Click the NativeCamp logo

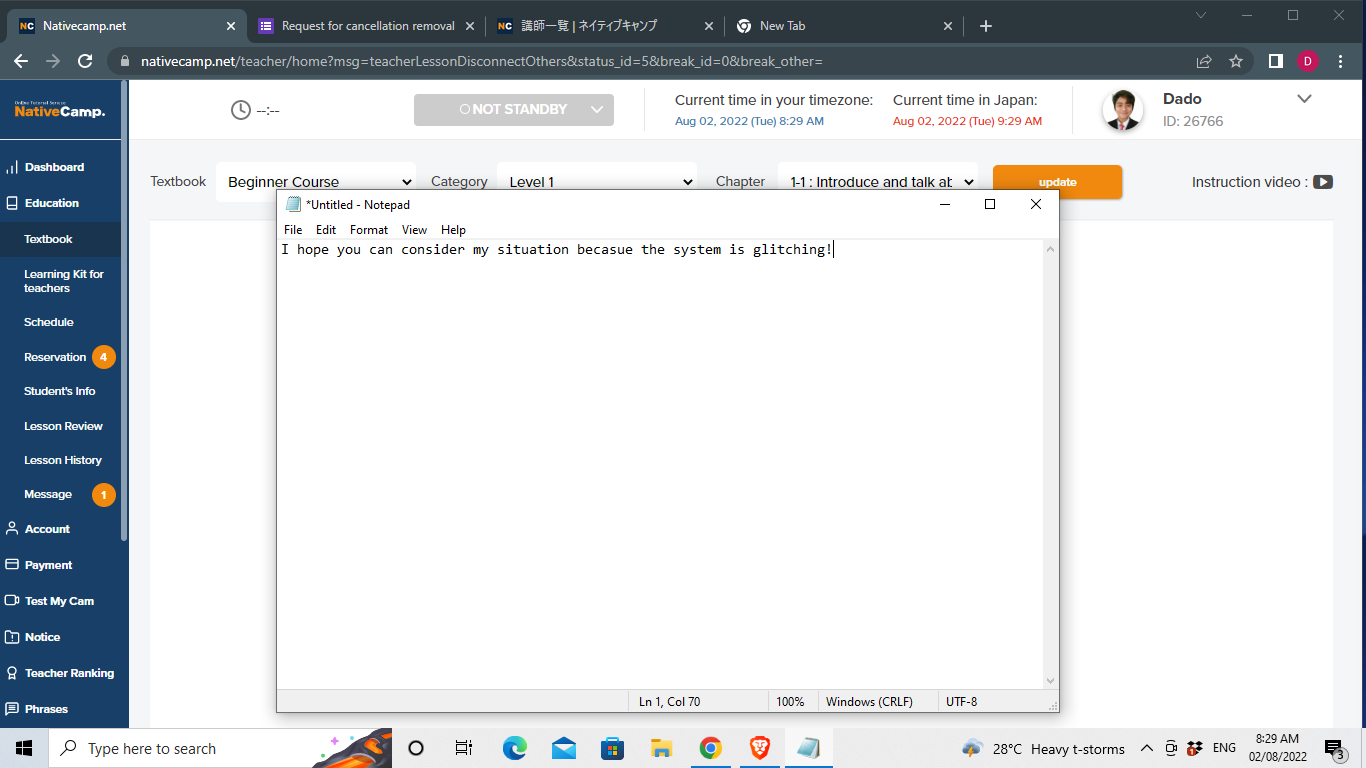pos(60,109)
